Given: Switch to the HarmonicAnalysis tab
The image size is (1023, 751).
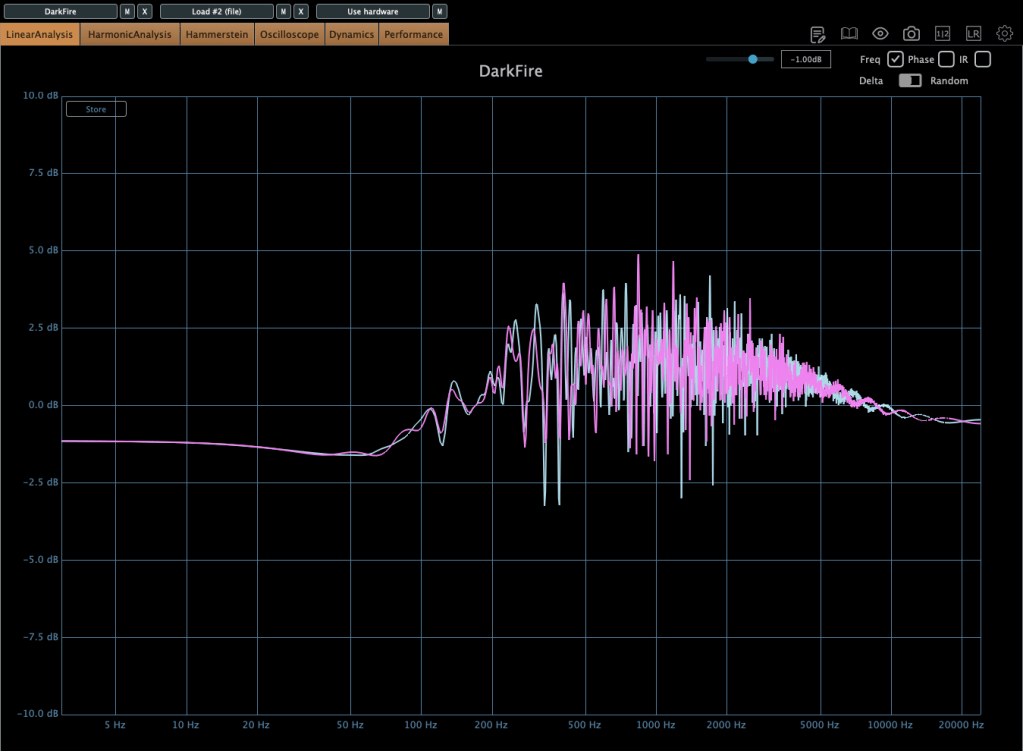Looking at the screenshot, I should [130, 35].
